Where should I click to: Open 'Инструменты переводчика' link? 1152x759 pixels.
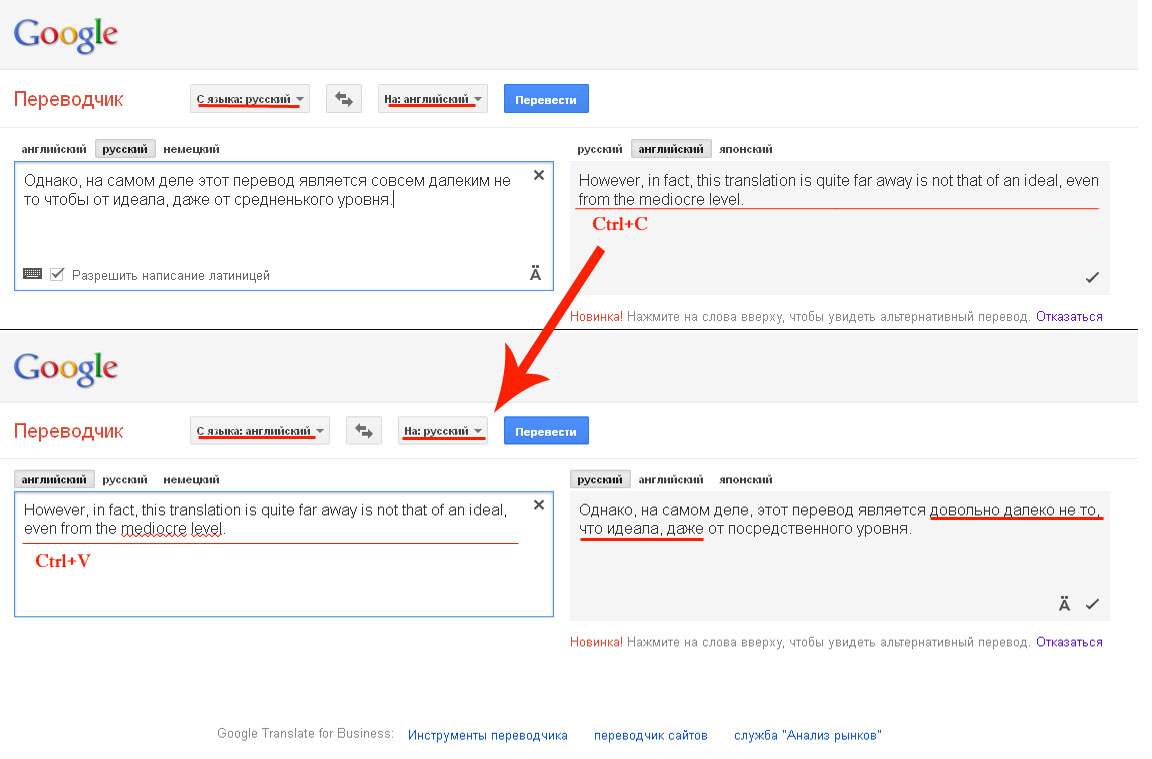coord(488,735)
